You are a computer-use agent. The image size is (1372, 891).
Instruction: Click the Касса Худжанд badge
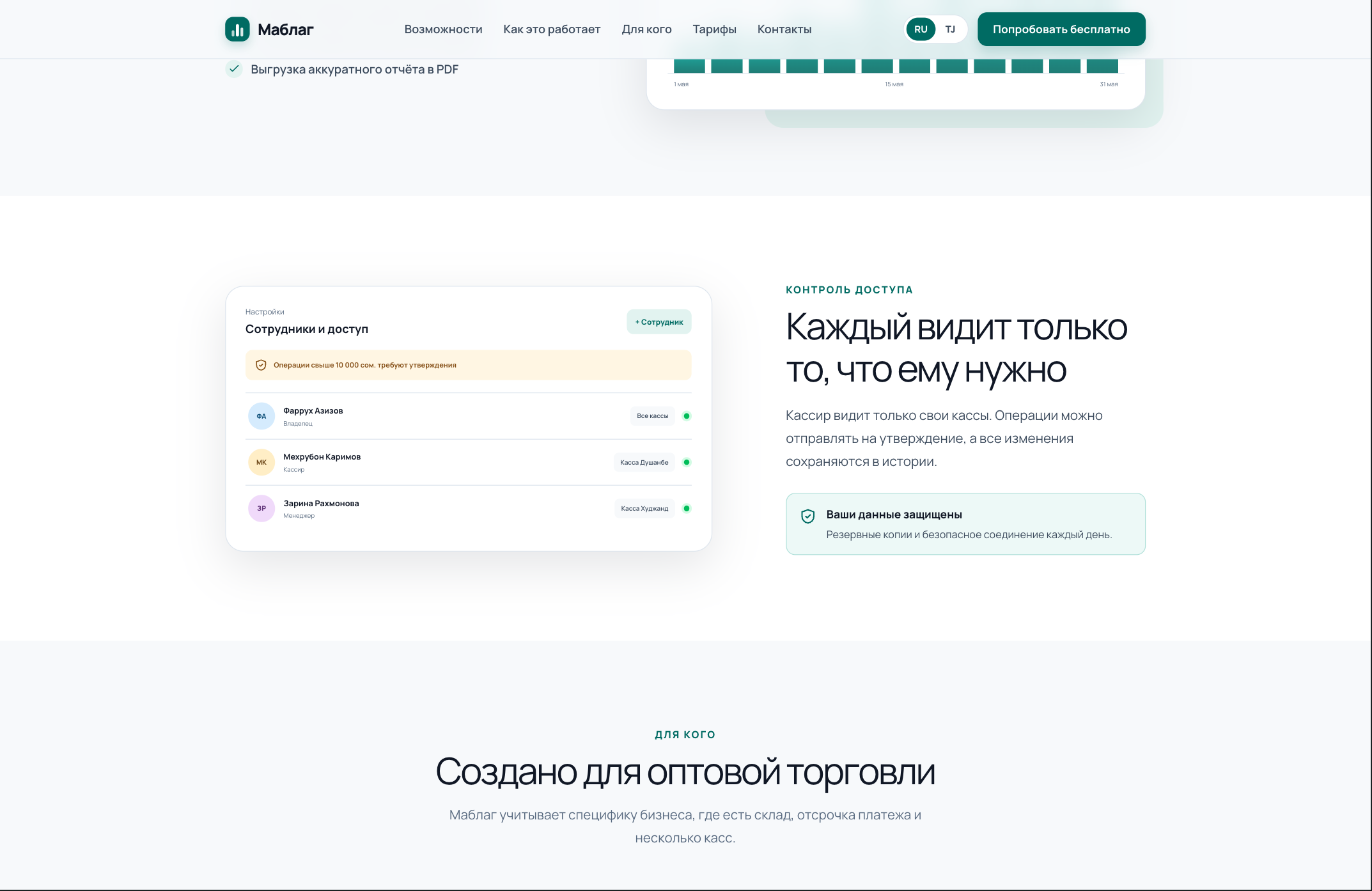pyautogui.click(x=644, y=509)
